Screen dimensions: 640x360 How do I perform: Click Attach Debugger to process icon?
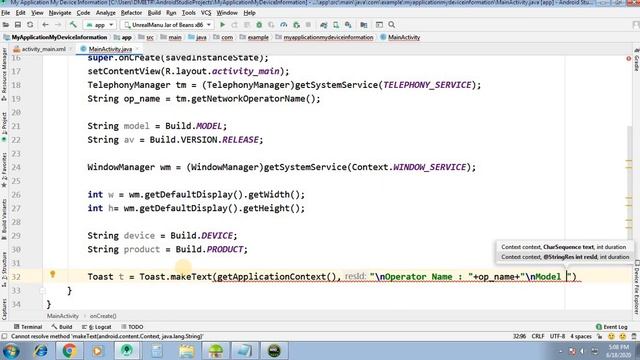[x=296, y=25]
